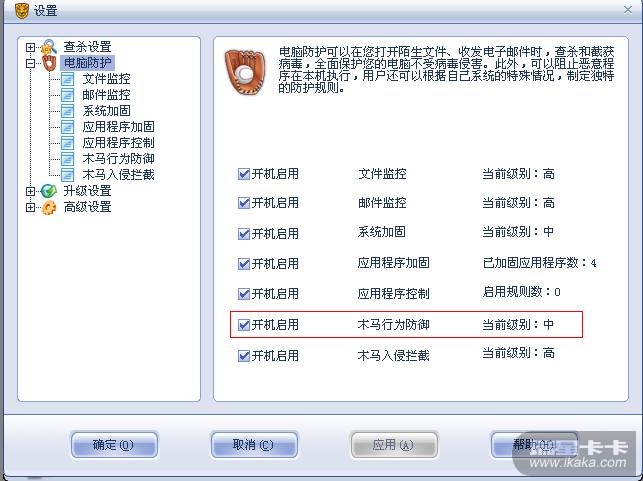
Task: Select 电脑防护 in the tree
Action: (87, 63)
